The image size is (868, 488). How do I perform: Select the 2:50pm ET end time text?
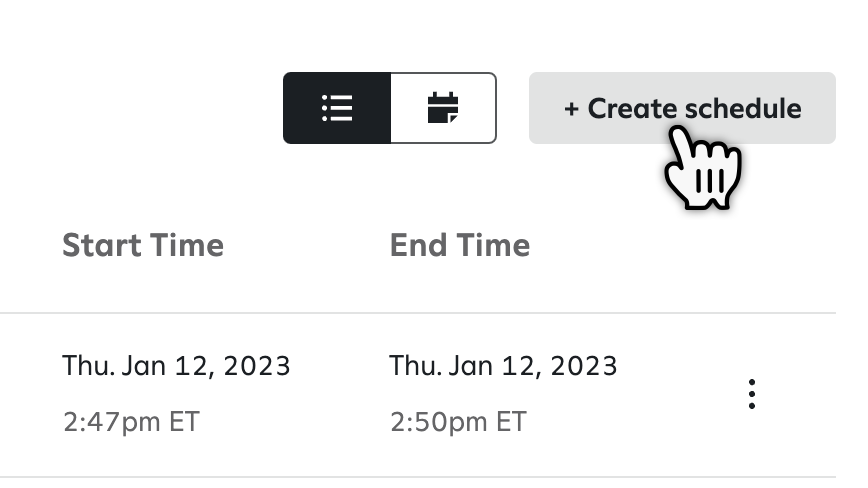(x=458, y=422)
